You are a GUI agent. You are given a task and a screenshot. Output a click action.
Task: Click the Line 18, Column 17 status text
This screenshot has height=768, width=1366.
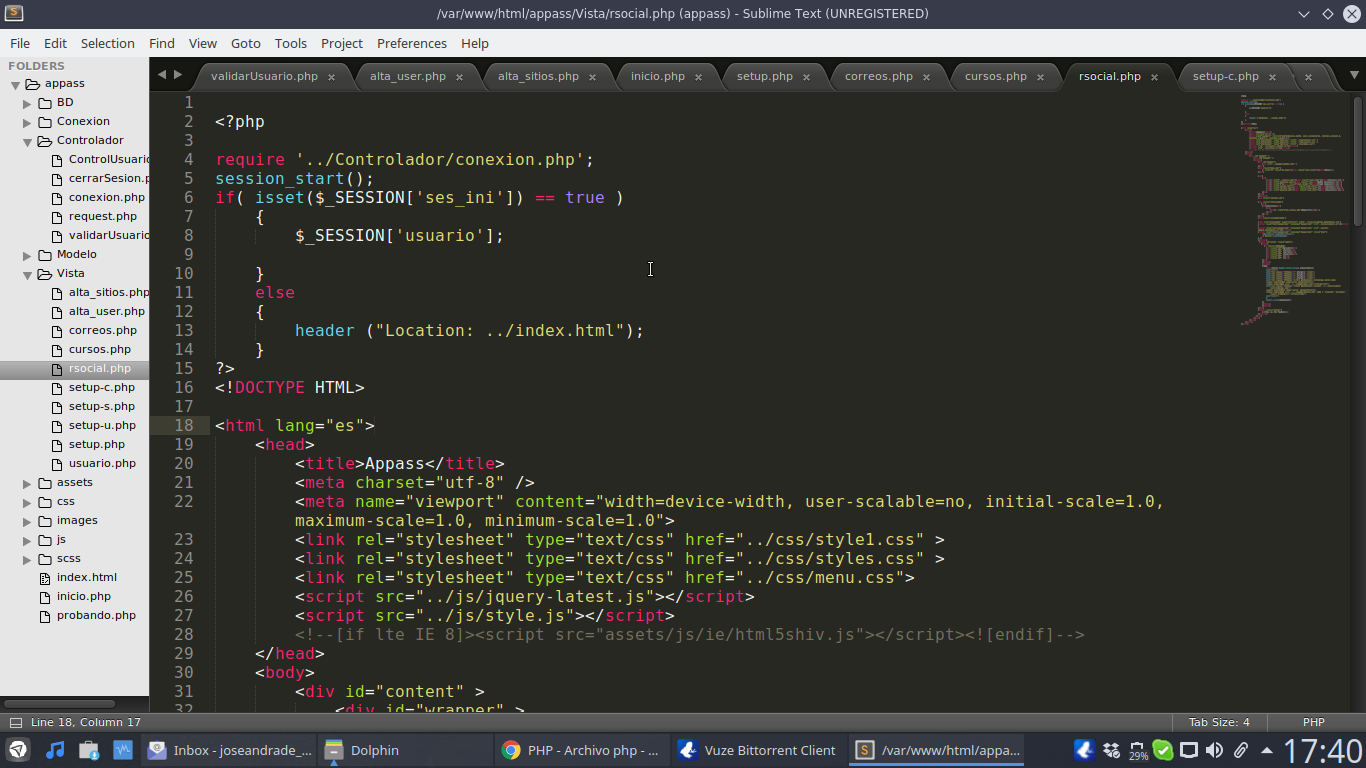point(86,722)
